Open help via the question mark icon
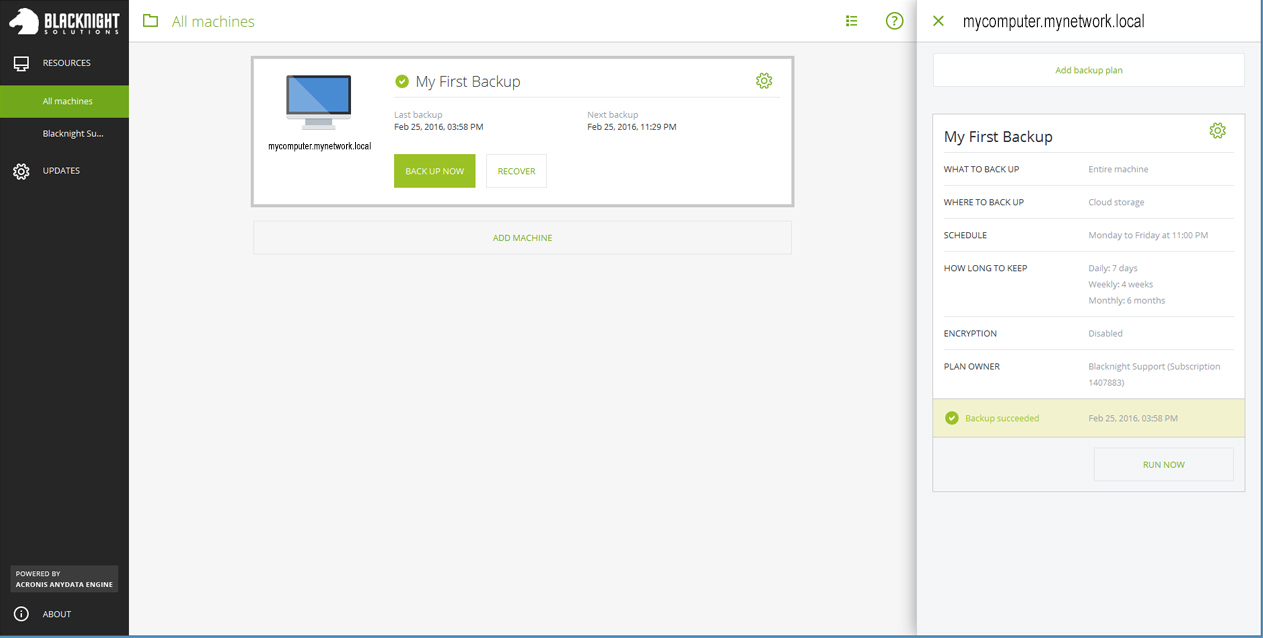 (894, 21)
